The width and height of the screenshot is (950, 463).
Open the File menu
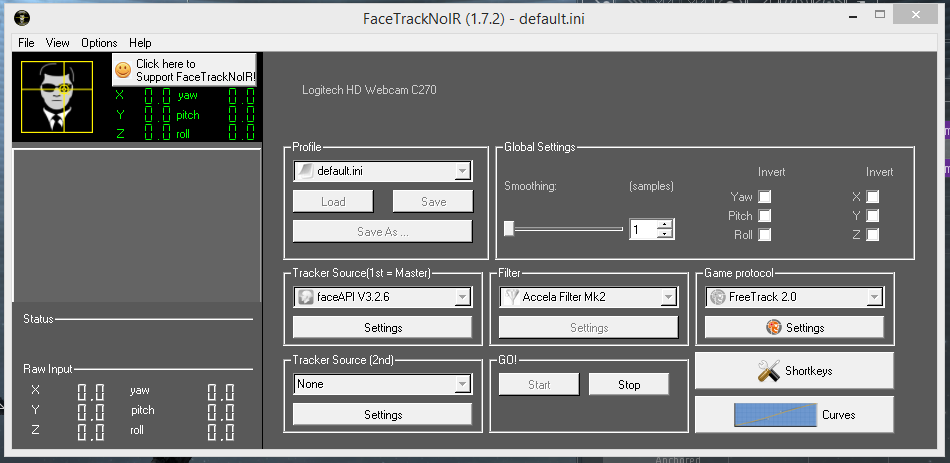coord(26,42)
